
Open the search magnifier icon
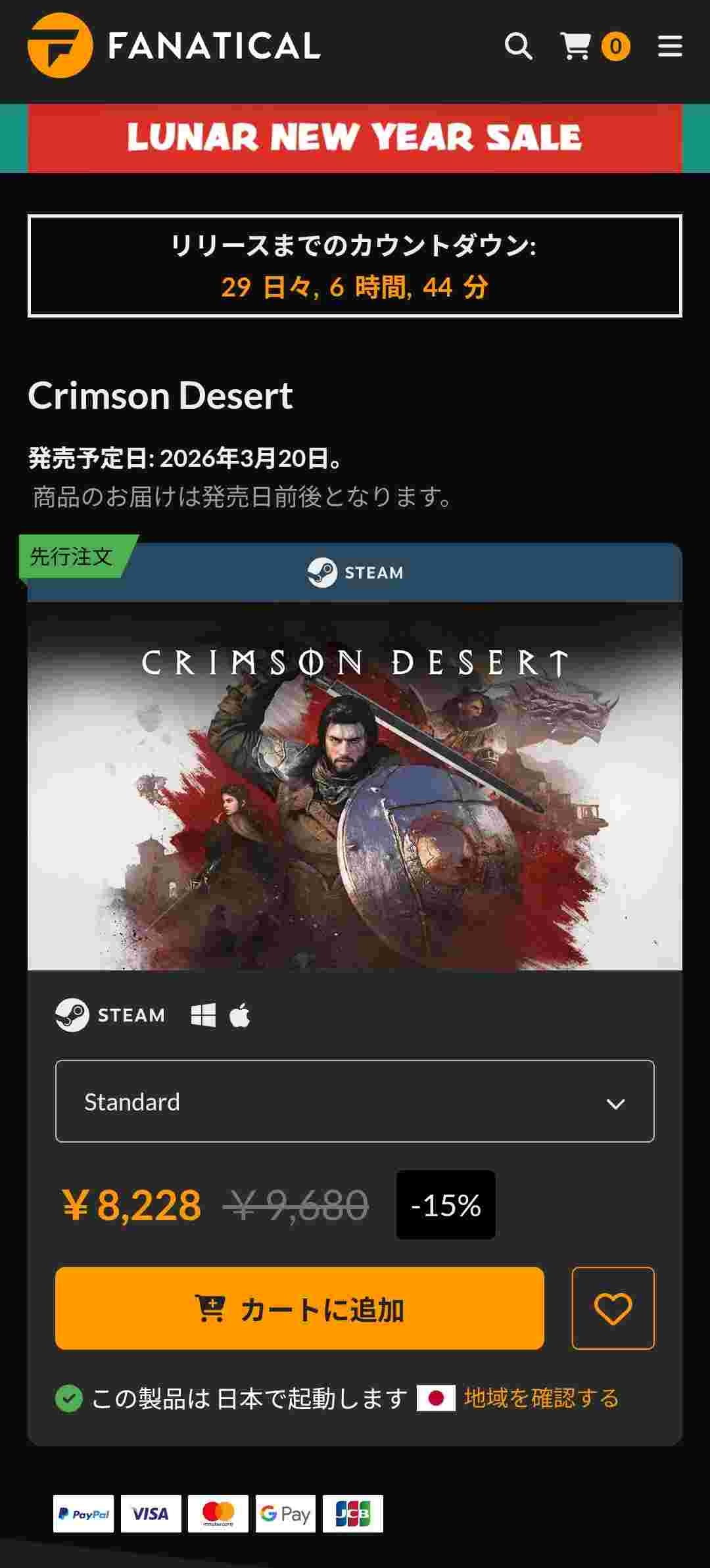point(518,47)
